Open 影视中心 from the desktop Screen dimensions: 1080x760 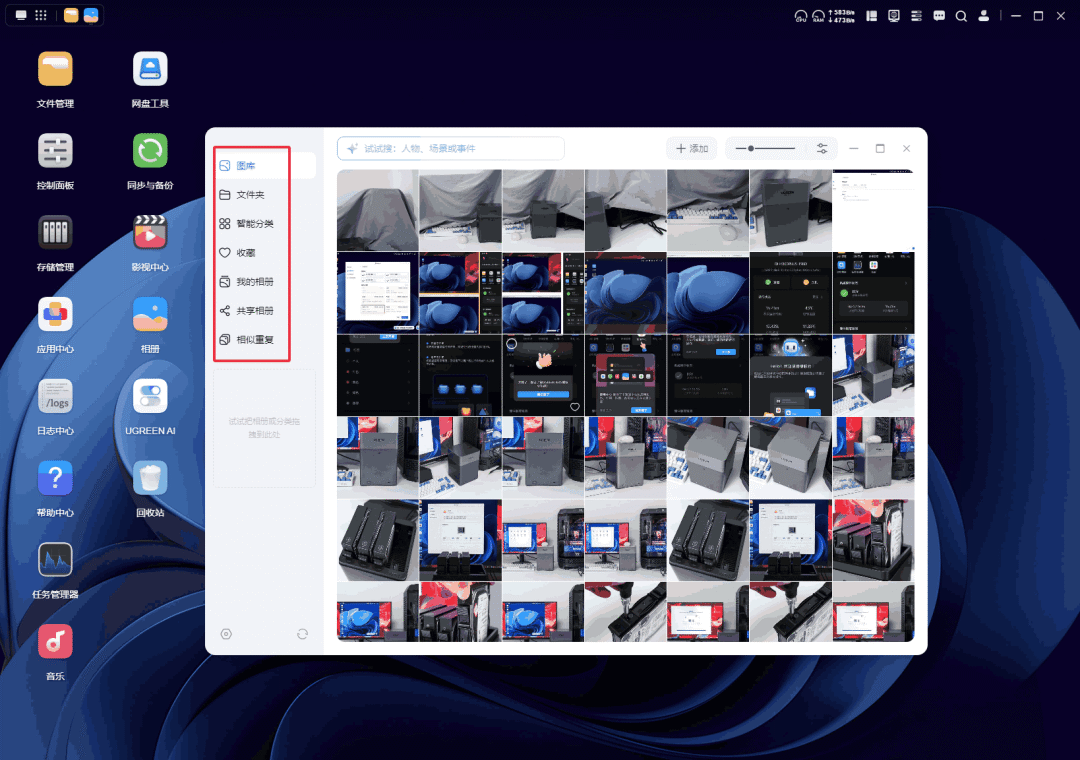click(x=150, y=232)
